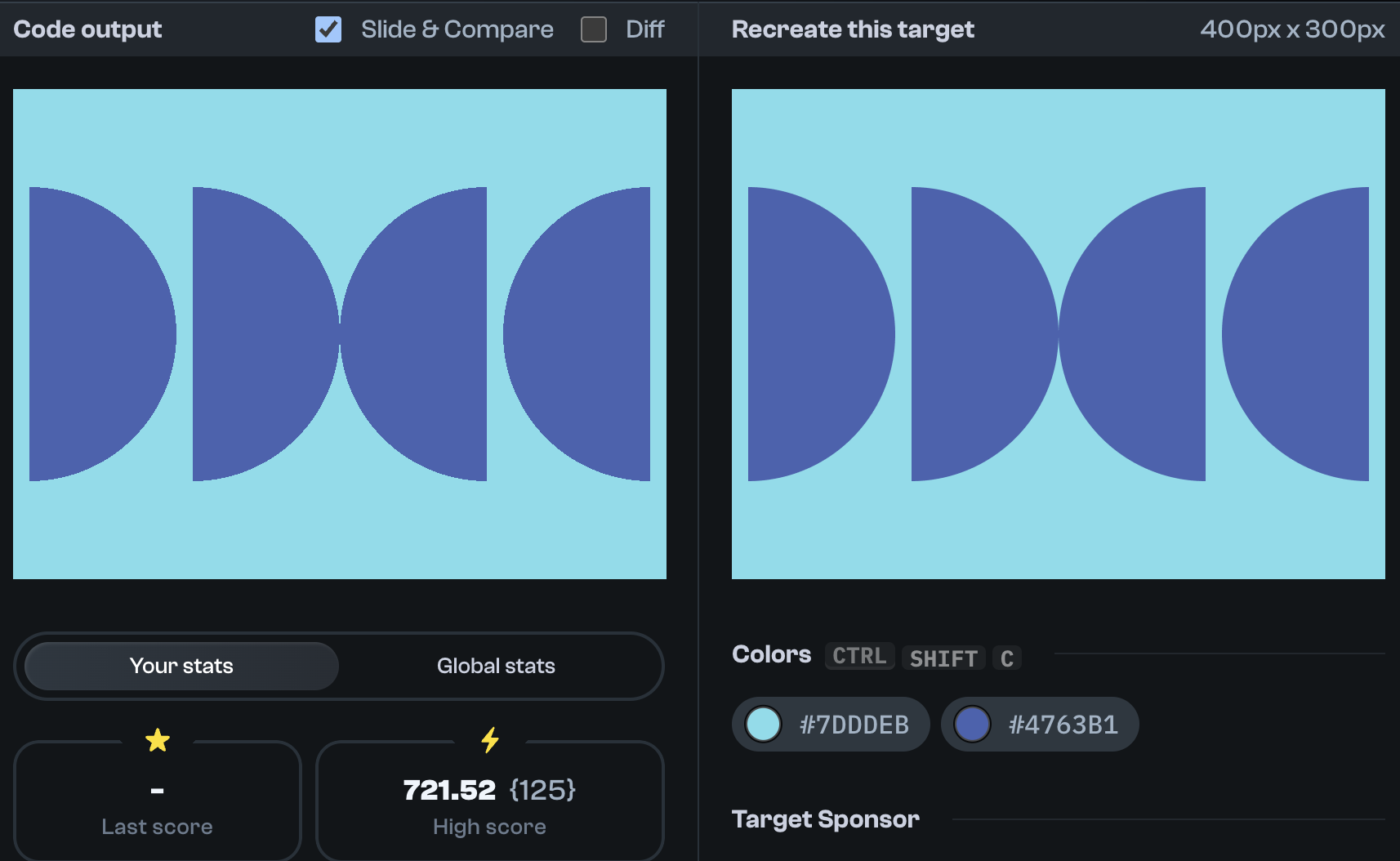The width and height of the screenshot is (1400, 861).
Task: Click the high score value 721.52
Action: (x=450, y=790)
